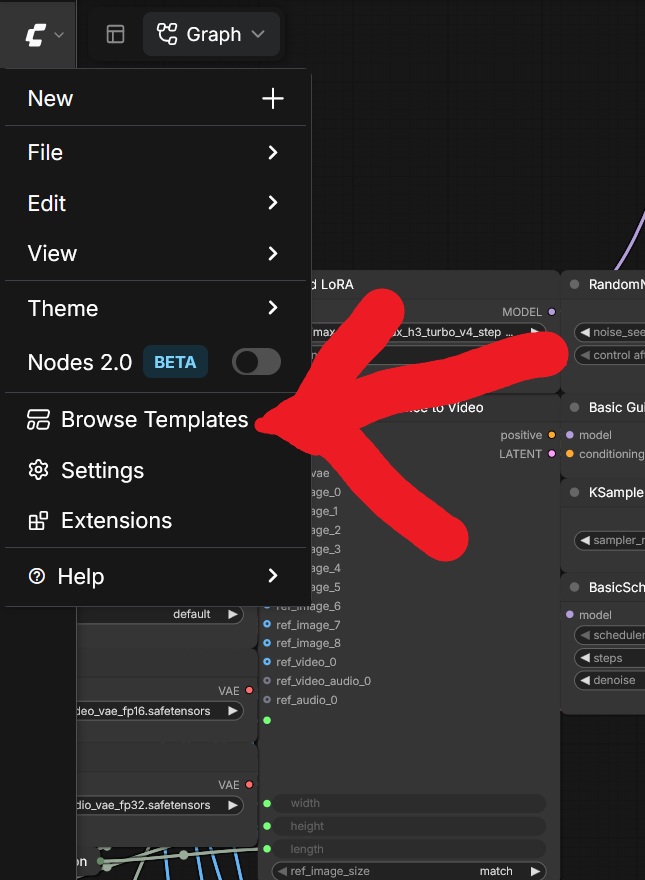Expand the Help chevron arrow
The image size is (645, 880).
tap(273, 576)
